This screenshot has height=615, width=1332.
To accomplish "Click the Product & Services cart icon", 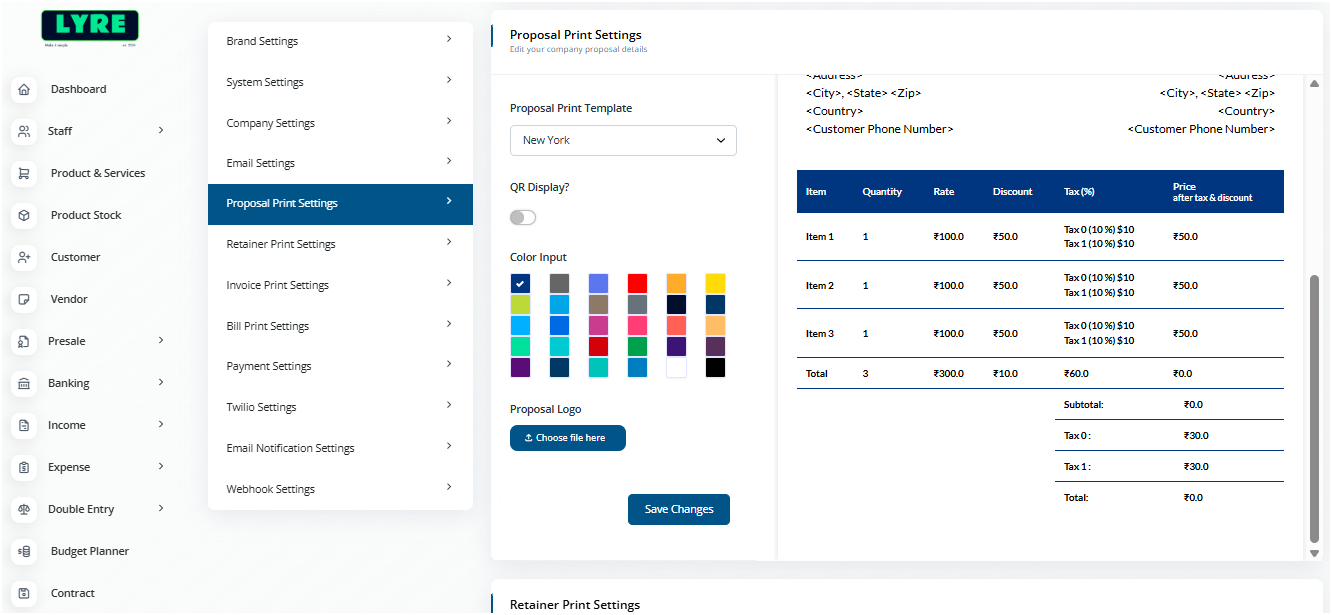I will [x=24, y=173].
